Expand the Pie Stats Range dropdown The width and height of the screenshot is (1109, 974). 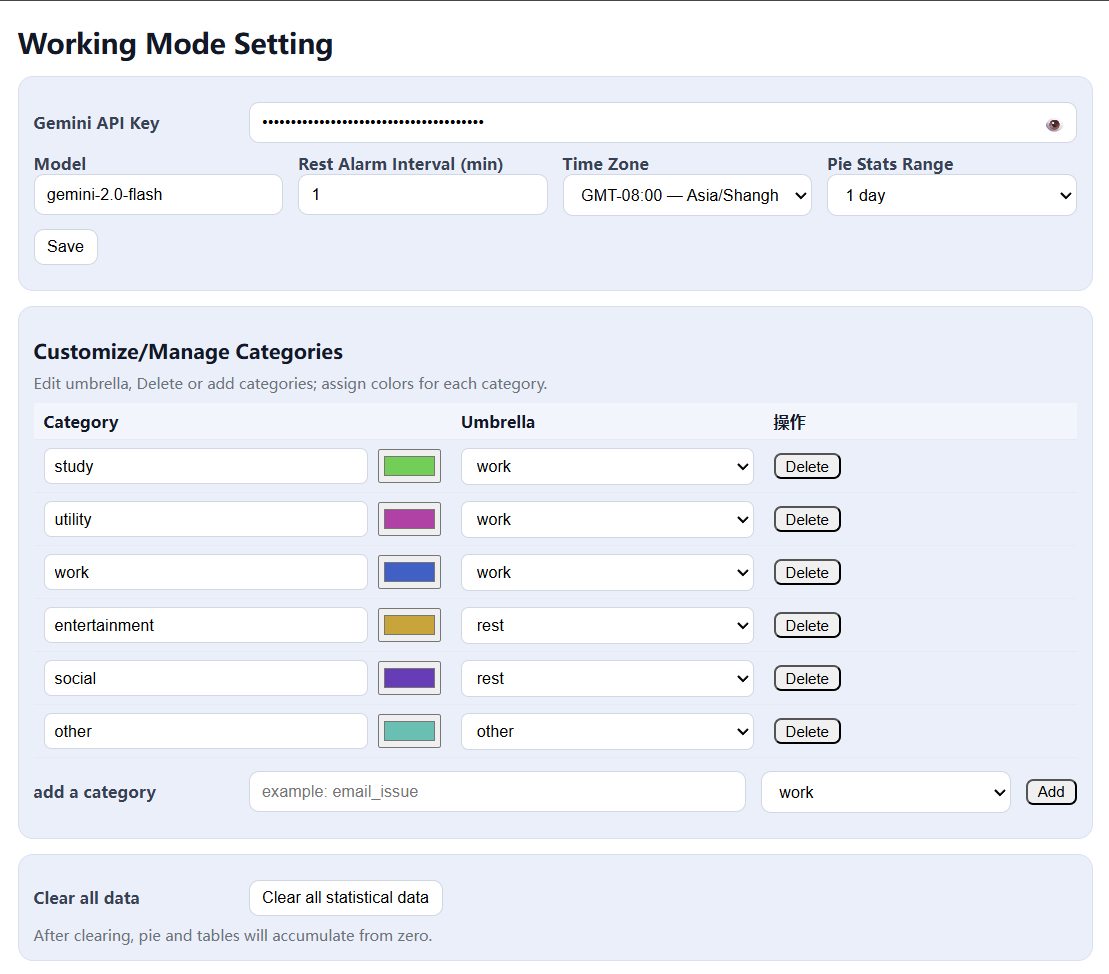tap(951, 195)
